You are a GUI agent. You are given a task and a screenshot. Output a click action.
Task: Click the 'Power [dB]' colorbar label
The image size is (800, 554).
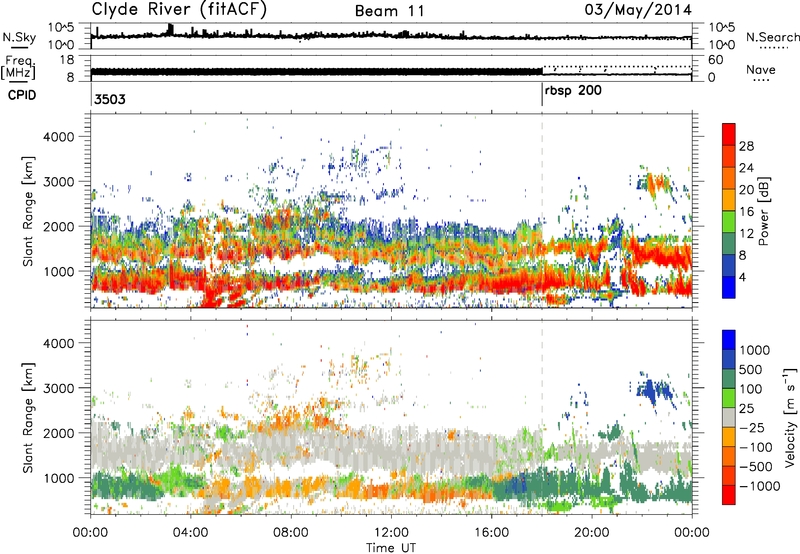763,211
